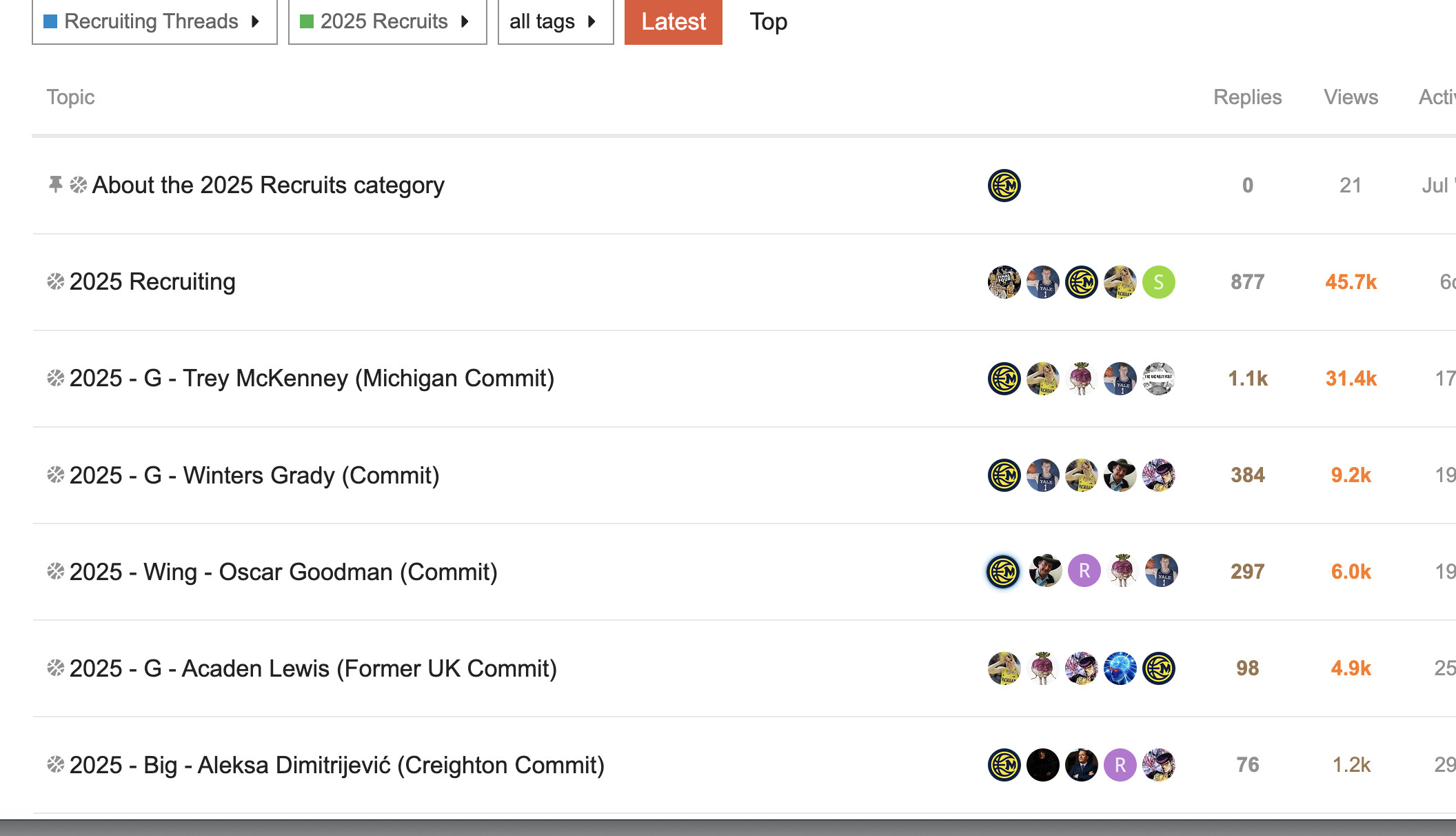The width and height of the screenshot is (1456, 836).
Task: Open the all tags filter dropdown
Action: click(x=555, y=21)
